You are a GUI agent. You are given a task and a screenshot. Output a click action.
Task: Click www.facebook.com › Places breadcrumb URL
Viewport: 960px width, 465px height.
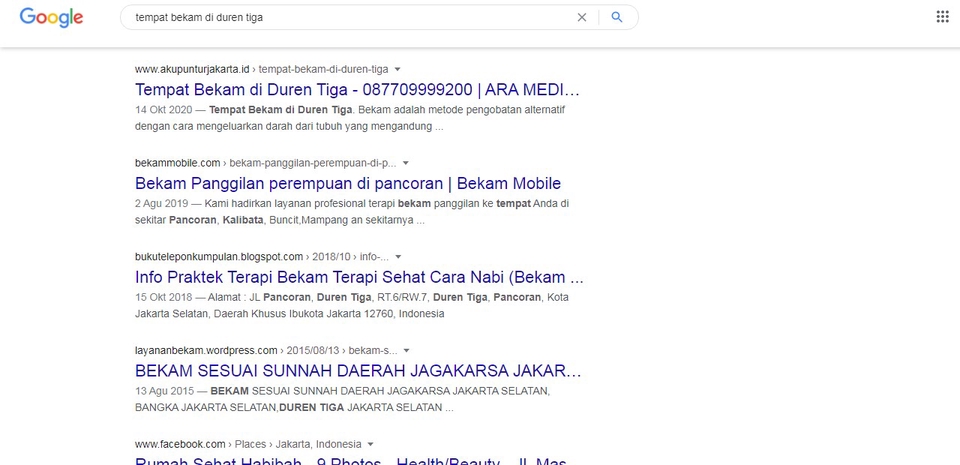(248, 444)
